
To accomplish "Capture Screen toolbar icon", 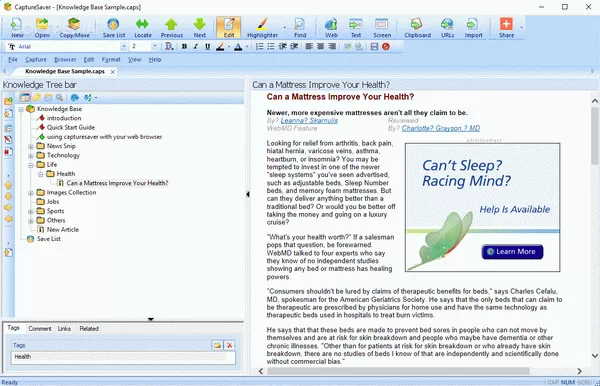I will click(x=382, y=28).
